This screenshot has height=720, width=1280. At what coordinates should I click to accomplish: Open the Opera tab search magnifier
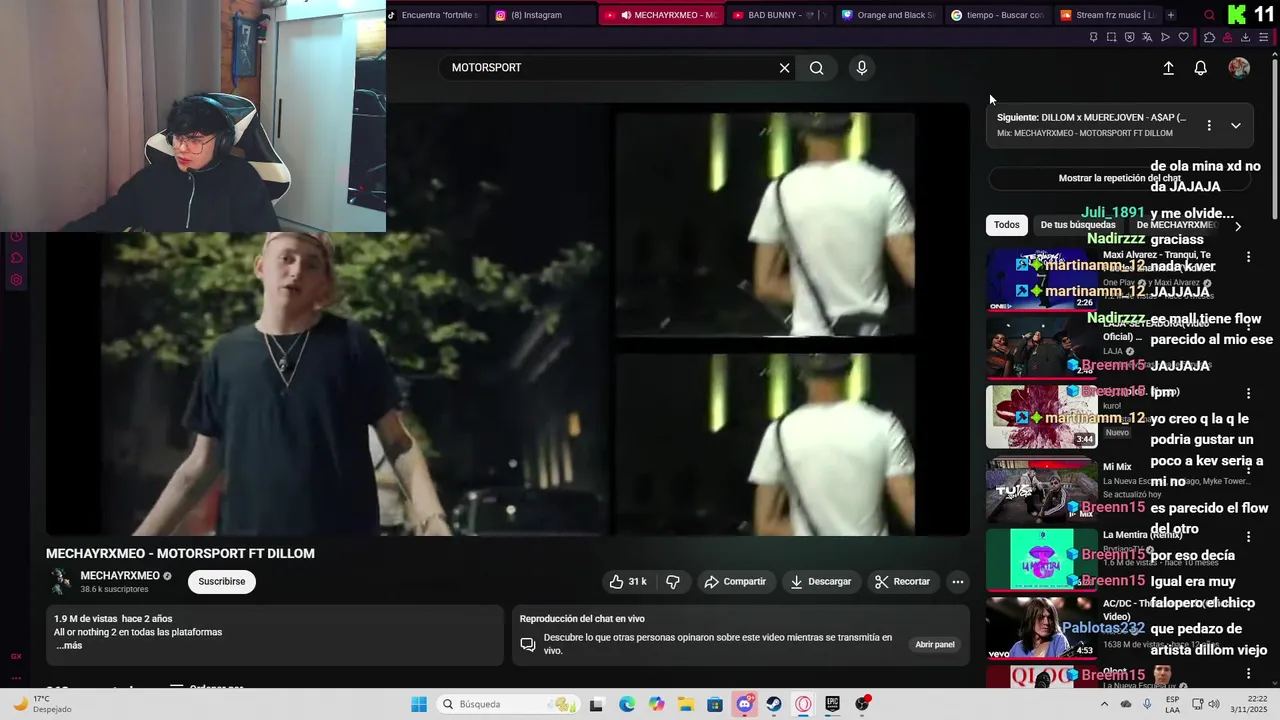coord(1209,15)
